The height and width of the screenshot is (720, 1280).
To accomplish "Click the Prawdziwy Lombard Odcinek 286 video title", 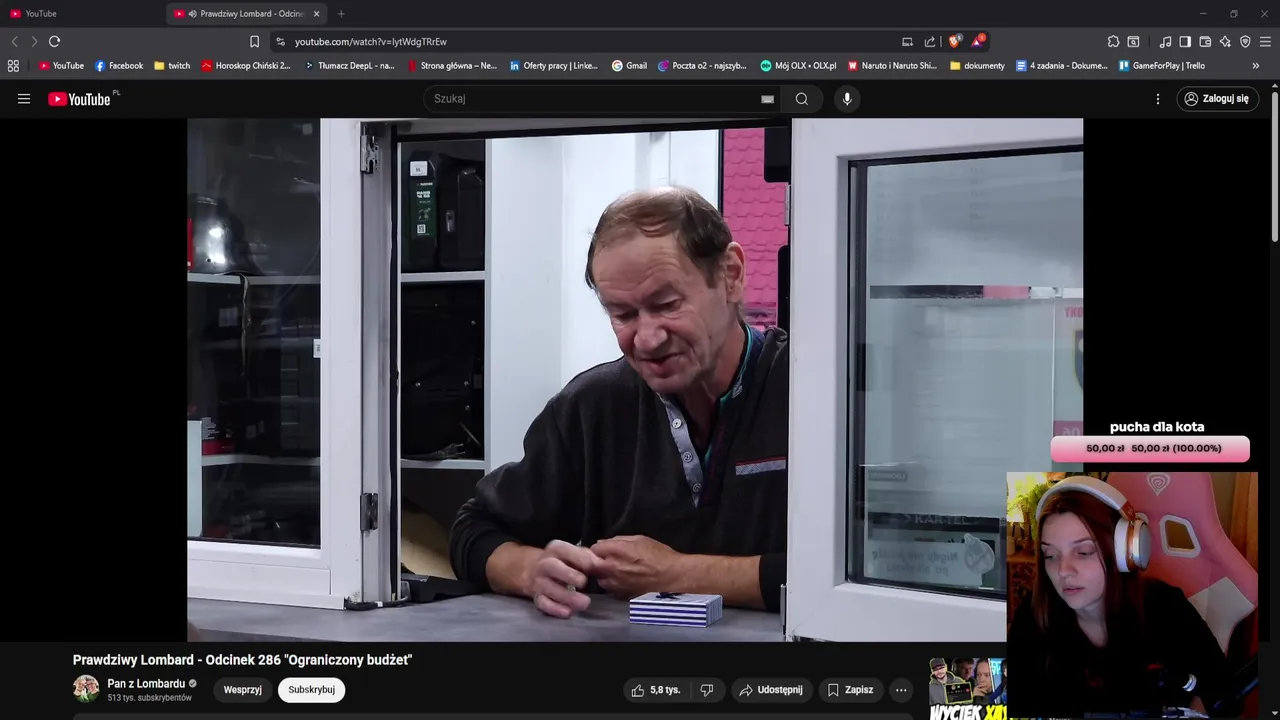I will point(242,660).
